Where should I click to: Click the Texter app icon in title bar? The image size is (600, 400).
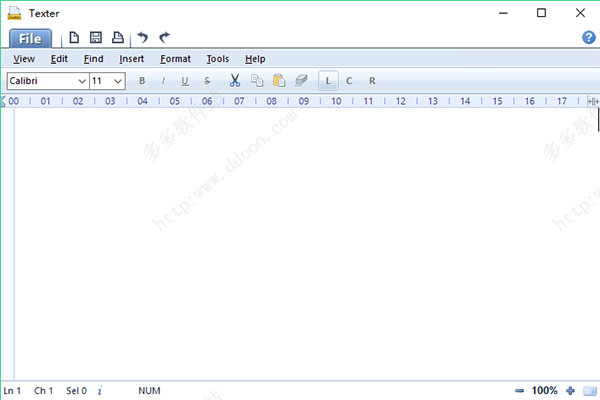[15, 13]
